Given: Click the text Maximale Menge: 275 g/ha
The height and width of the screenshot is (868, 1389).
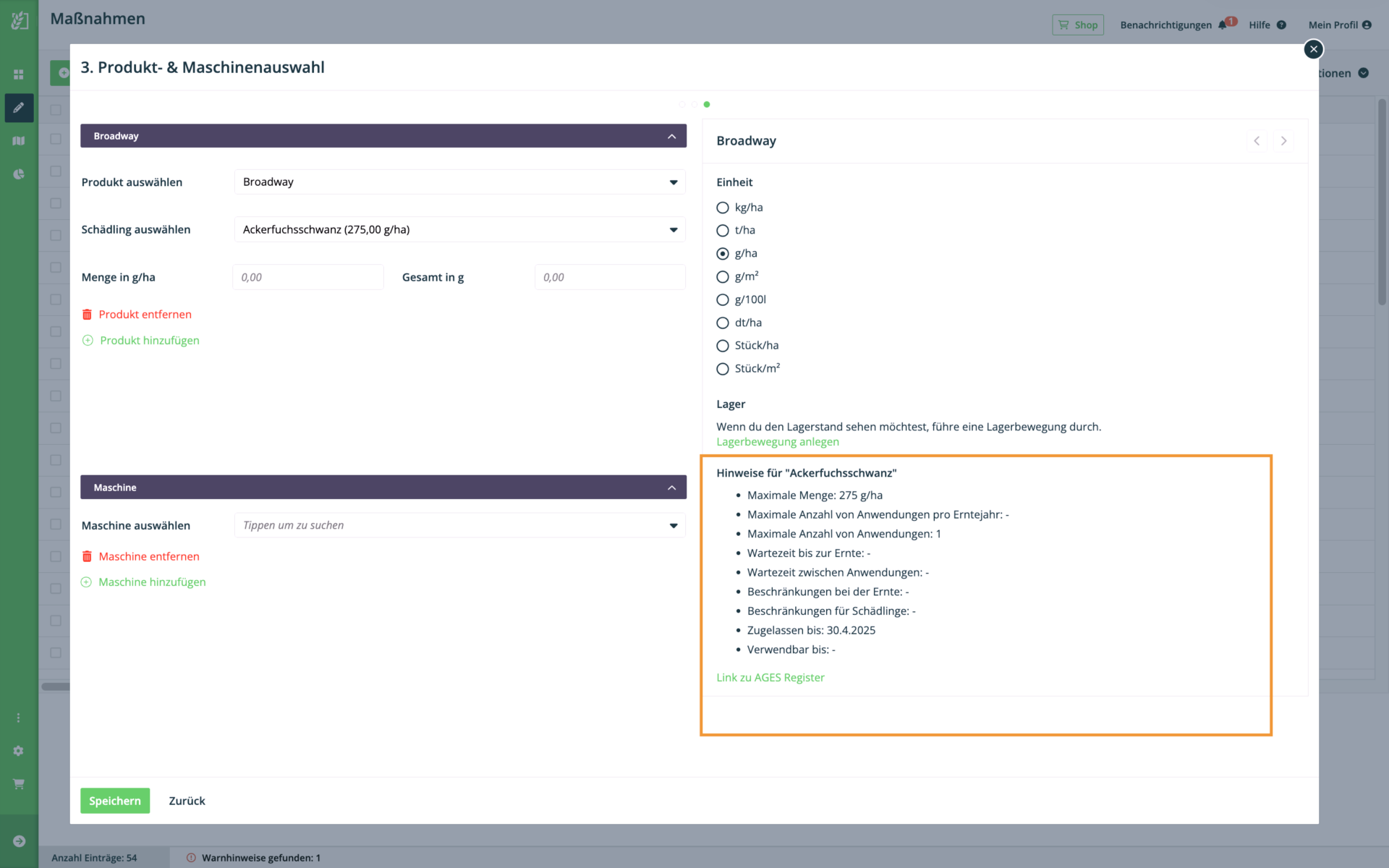Looking at the screenshot, I should click(815, 495).
